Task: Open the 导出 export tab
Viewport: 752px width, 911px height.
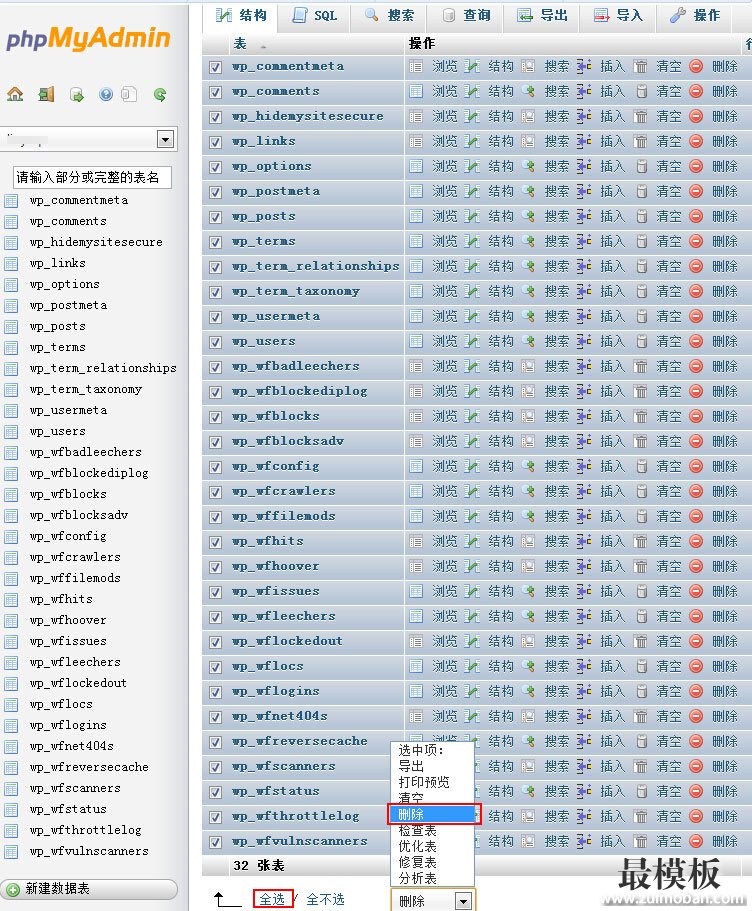Action: [542, 16]
